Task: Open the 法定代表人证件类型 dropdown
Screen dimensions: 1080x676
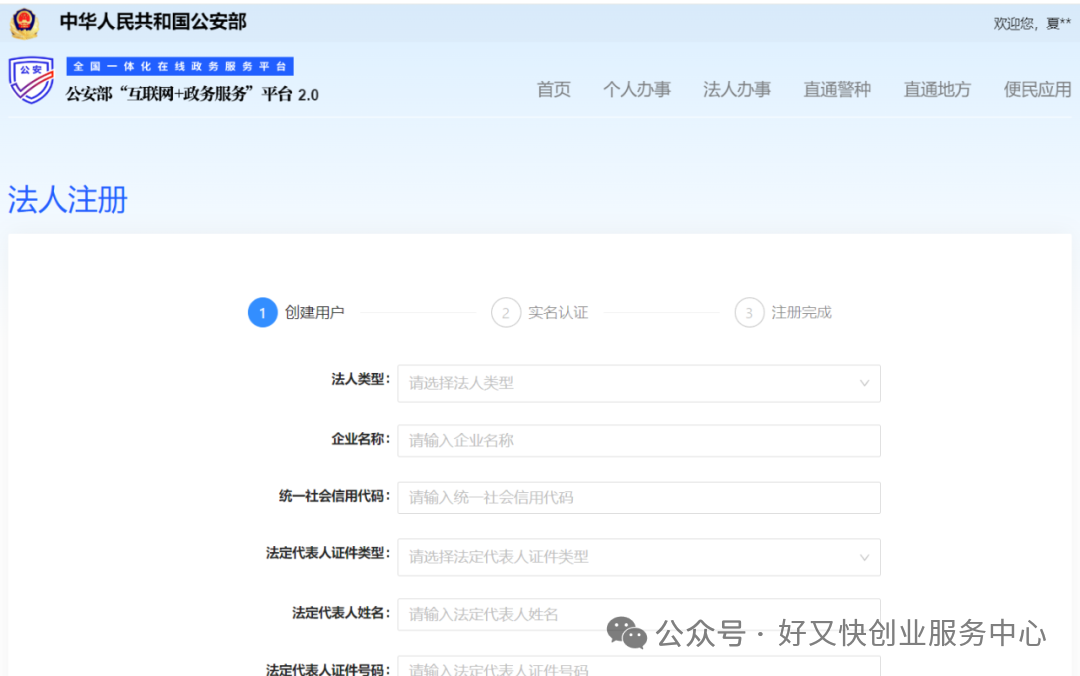Action: (638, 557)
